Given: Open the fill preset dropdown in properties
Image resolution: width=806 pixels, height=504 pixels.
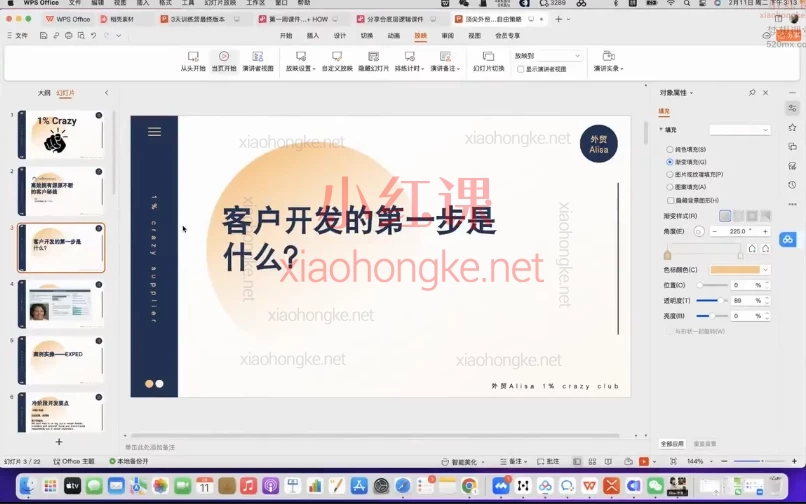Looking at the screenshot, I should [740, 130].
